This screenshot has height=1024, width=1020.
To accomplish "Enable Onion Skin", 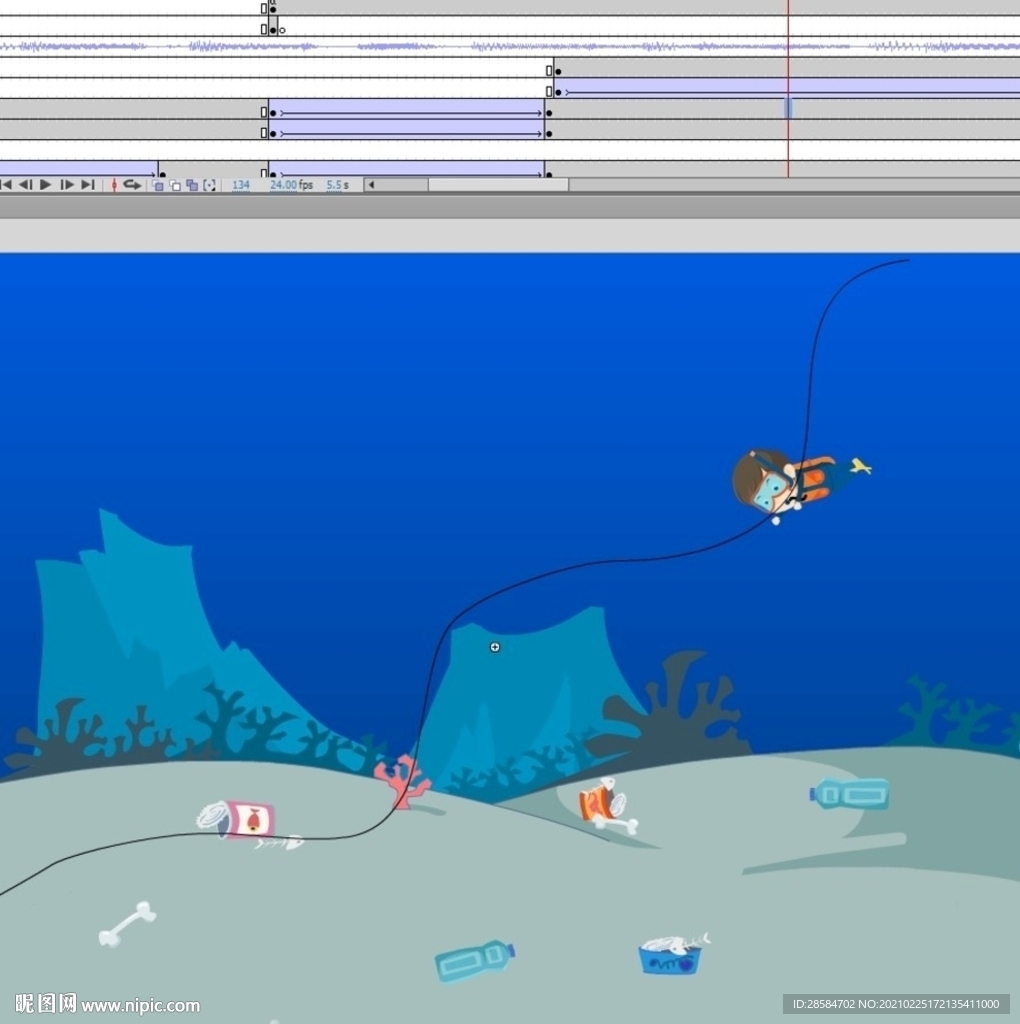I will [158, 185].
